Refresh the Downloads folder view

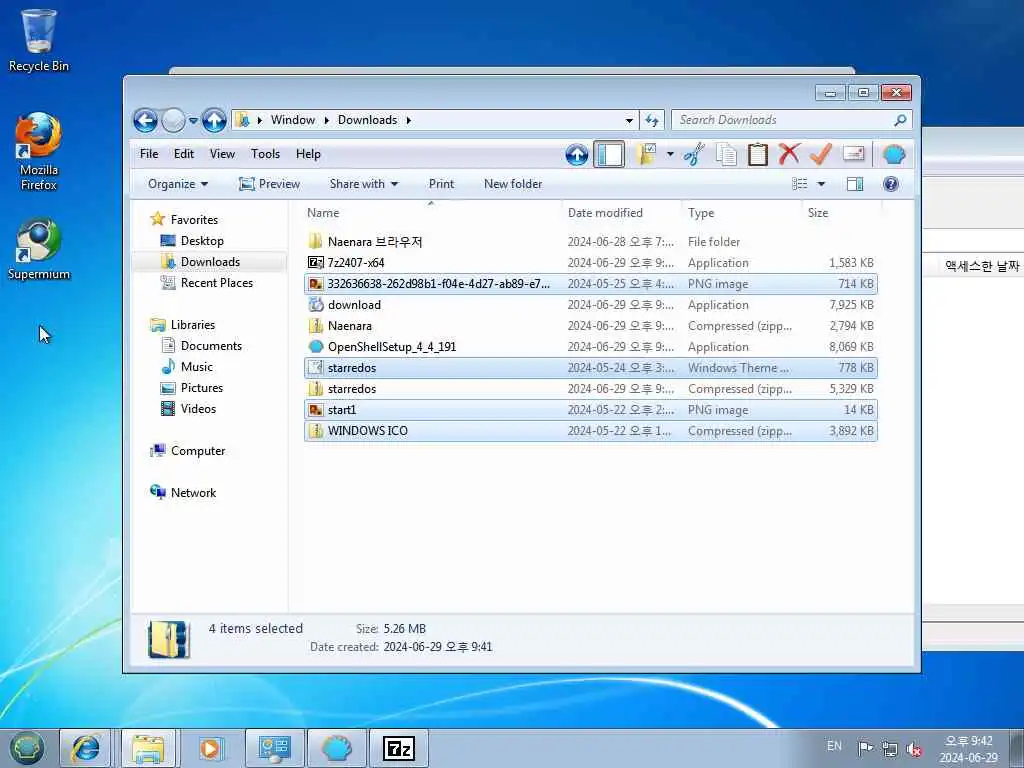click(x=652, y=120)
